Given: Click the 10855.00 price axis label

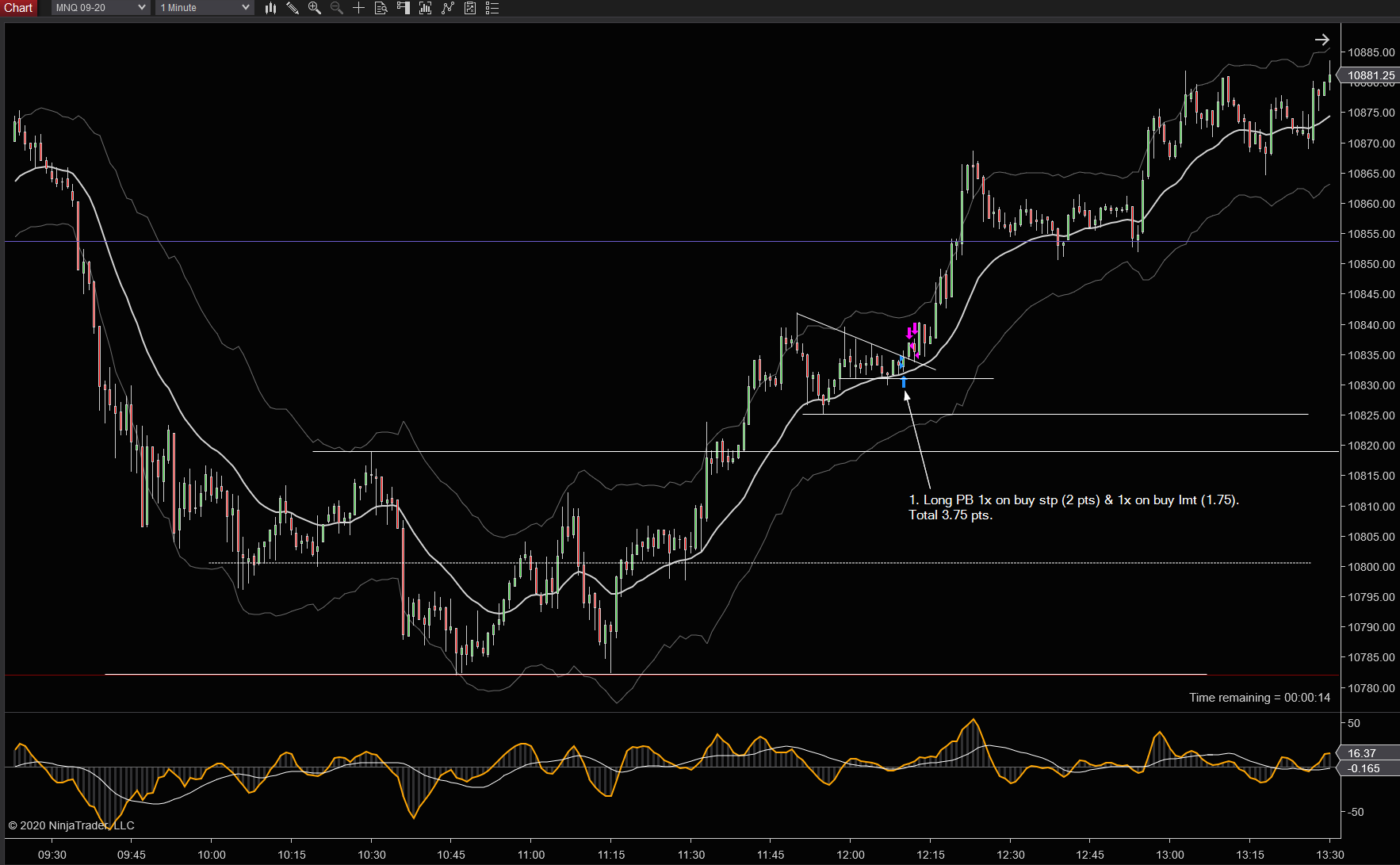Looking at the screenshot, I should pos(1371,234).
